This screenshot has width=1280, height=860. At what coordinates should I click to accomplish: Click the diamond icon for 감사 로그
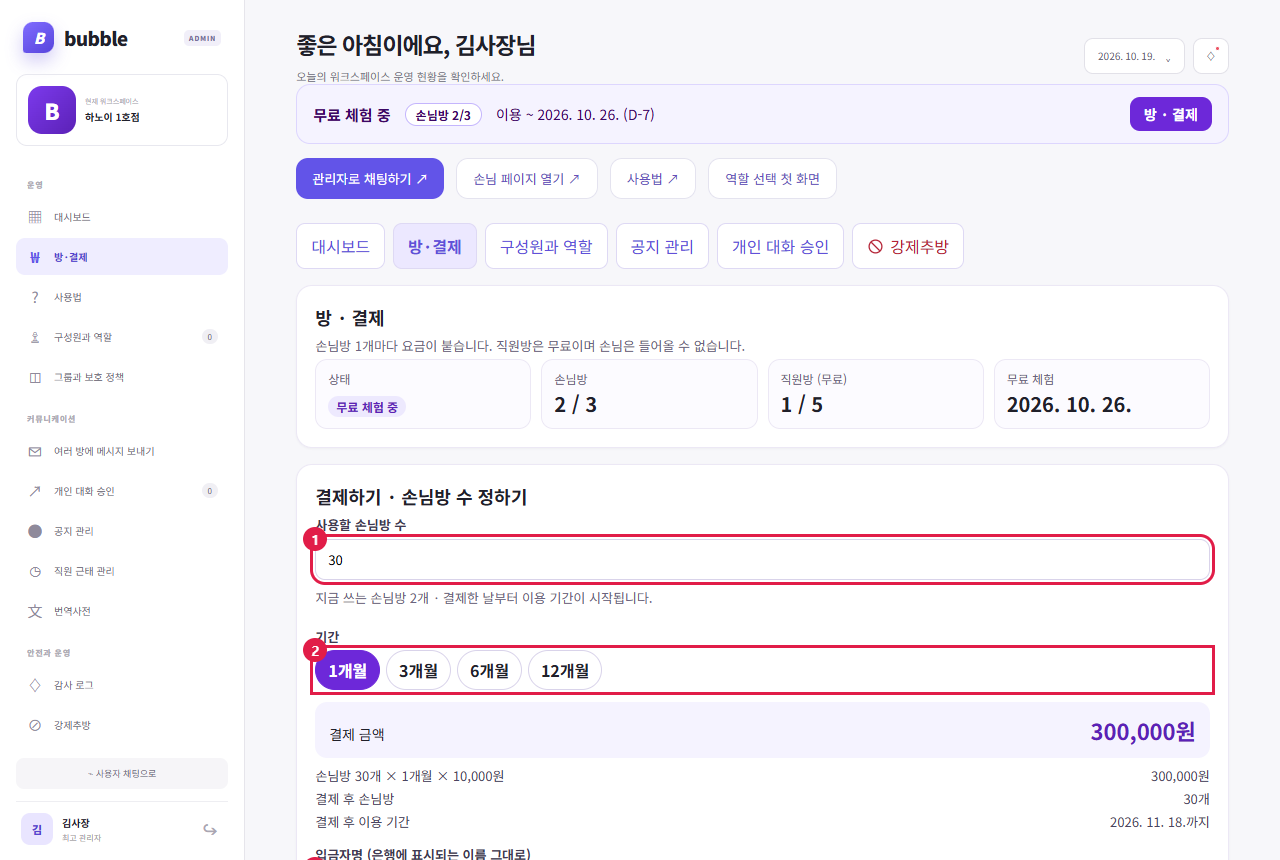[x=35, y=685]
